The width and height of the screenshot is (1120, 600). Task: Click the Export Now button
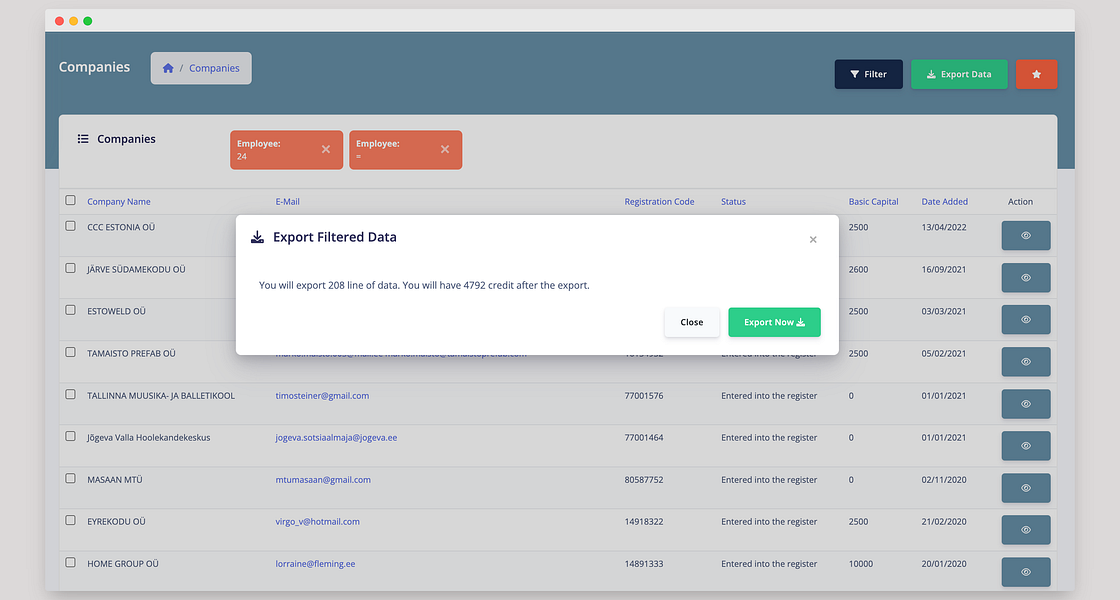click(774, 322)
